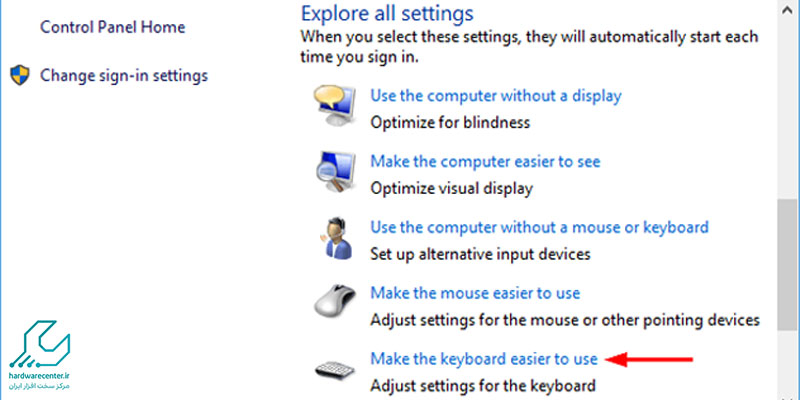Open Control Panel Home
The image size is (800, 400).
112,27
